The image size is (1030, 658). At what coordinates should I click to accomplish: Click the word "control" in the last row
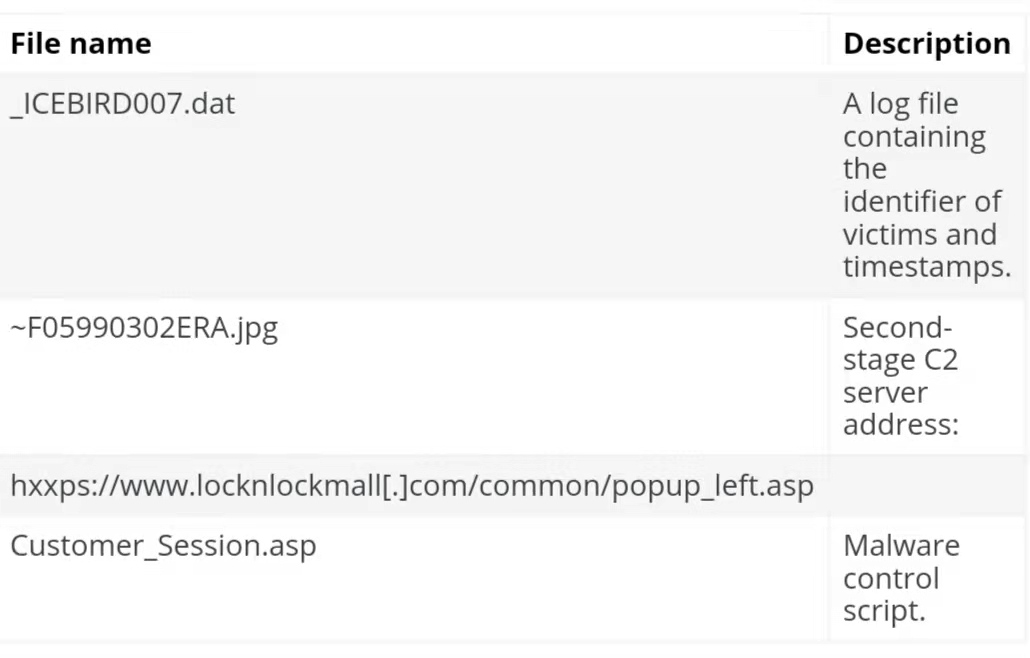tap(891, 579)
